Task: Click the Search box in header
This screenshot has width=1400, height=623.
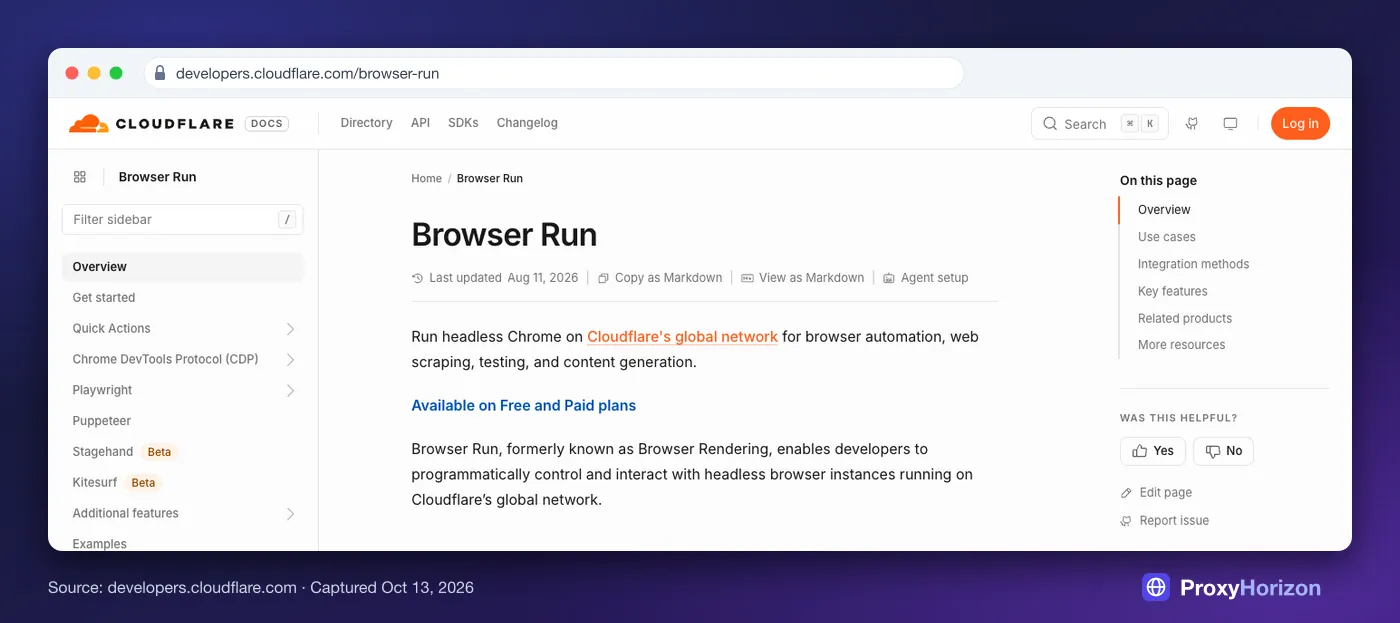Action: tap(1099, 124)
